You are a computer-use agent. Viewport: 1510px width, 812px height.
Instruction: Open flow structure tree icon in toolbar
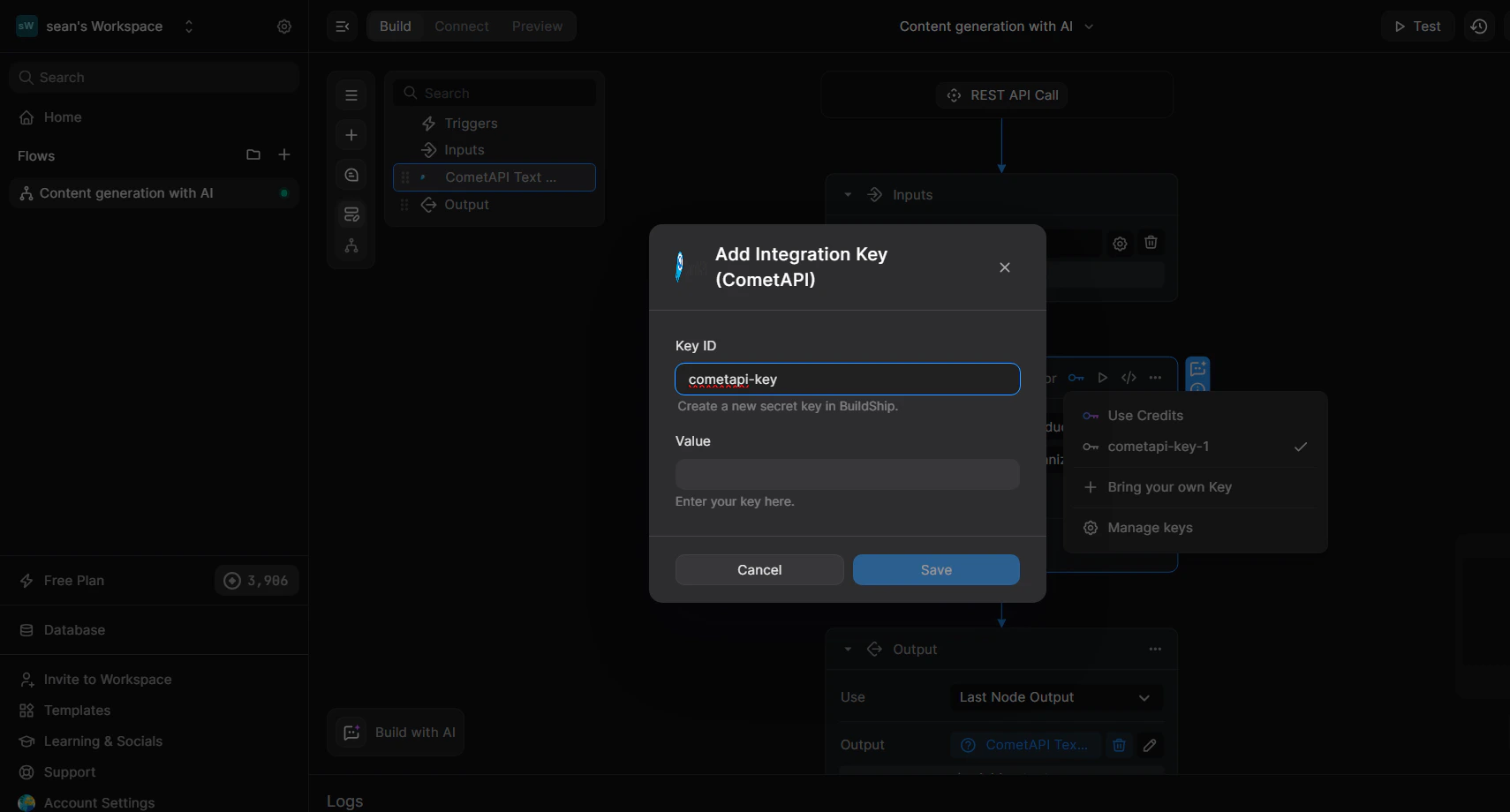pos(351,245)
